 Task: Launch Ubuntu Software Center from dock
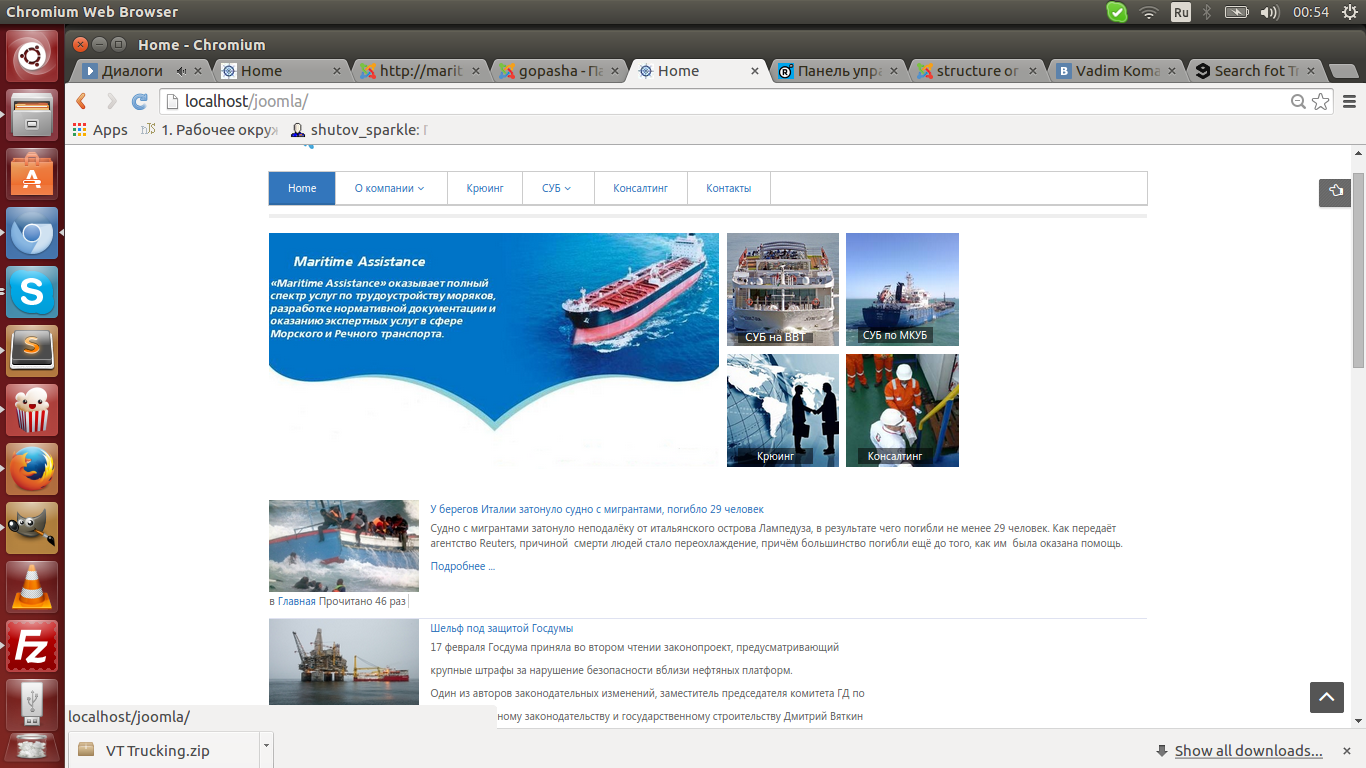click(33, 174)
